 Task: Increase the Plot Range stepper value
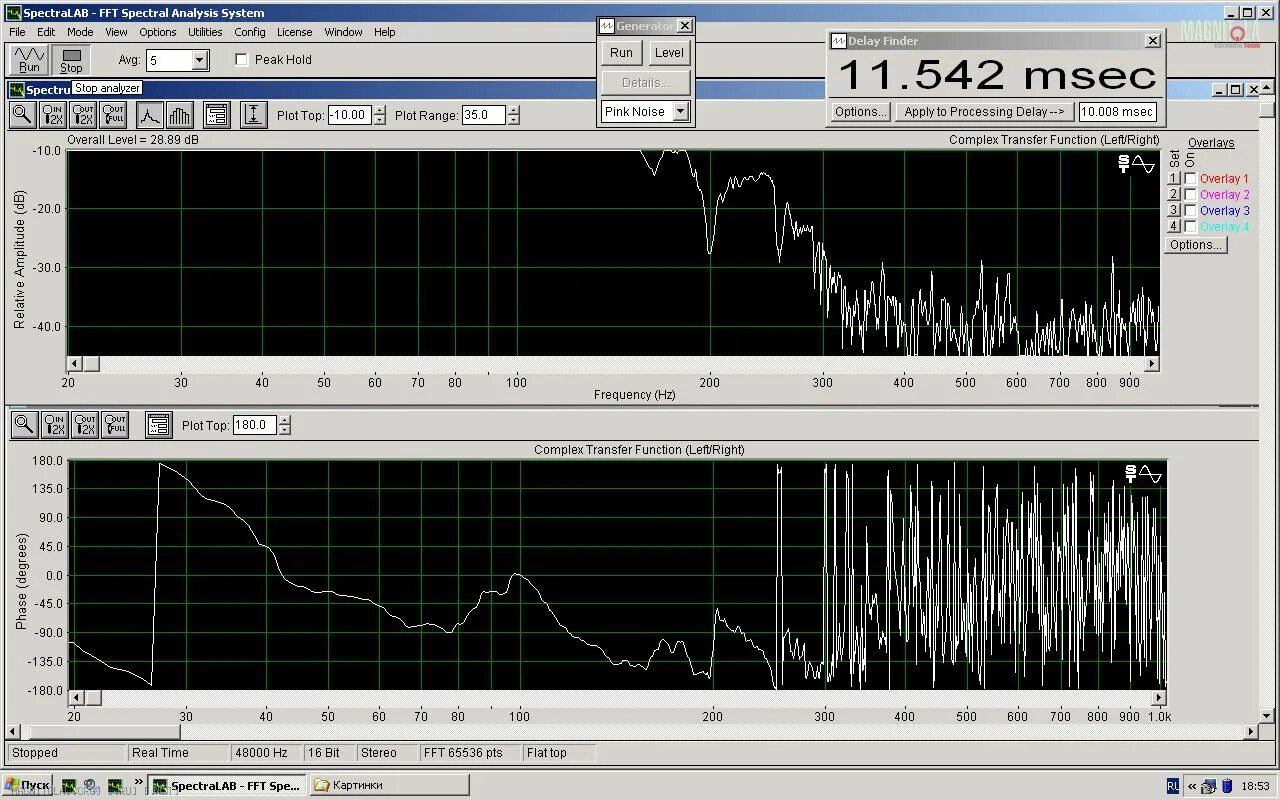pyautogui.click(x=513, y=110)
